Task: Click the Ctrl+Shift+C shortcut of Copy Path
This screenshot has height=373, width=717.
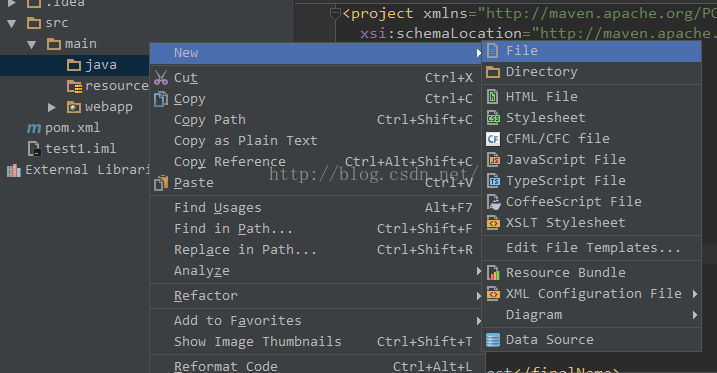Action: [425, 120]
